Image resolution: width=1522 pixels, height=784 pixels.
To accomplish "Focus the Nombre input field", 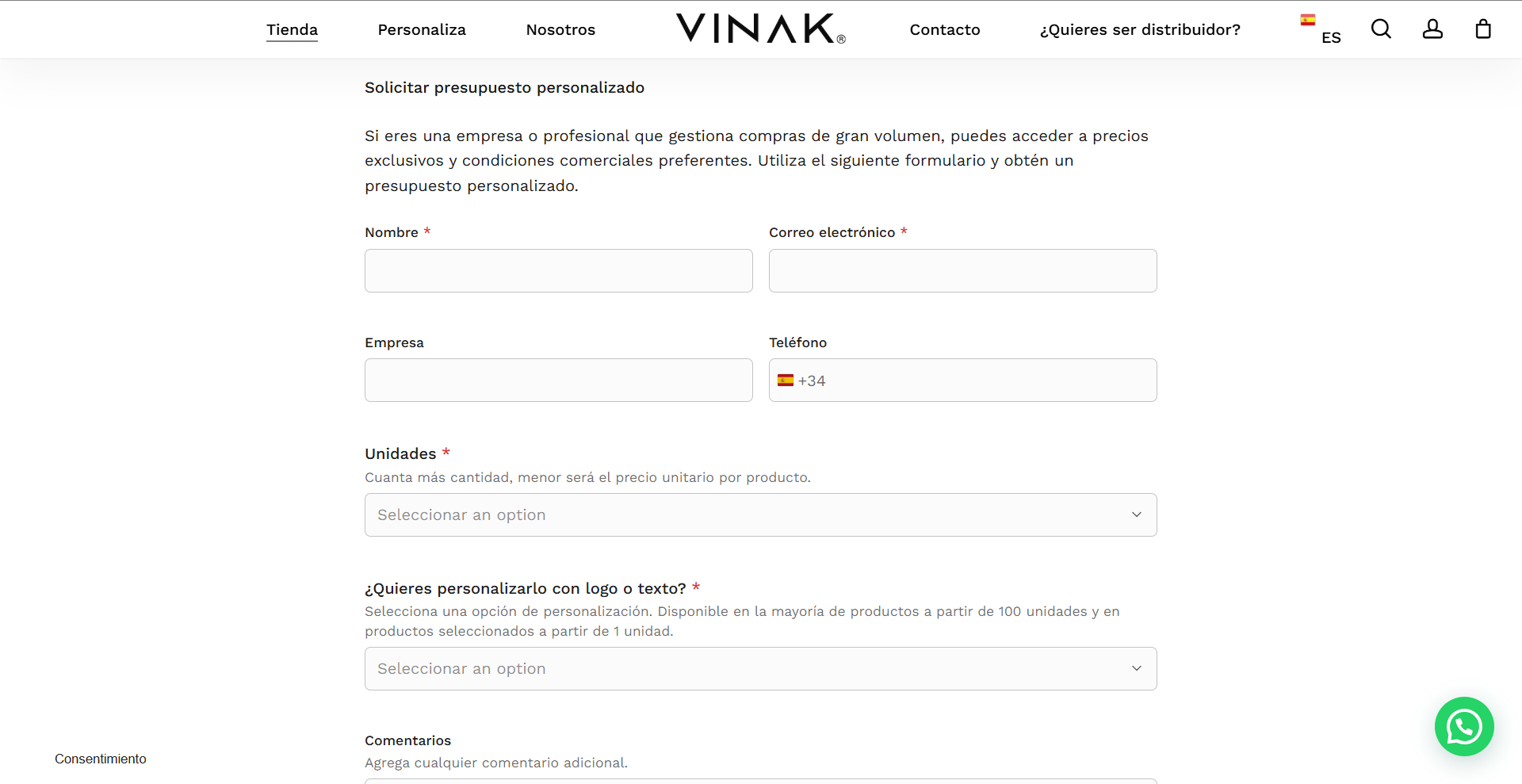I will 559,271.
